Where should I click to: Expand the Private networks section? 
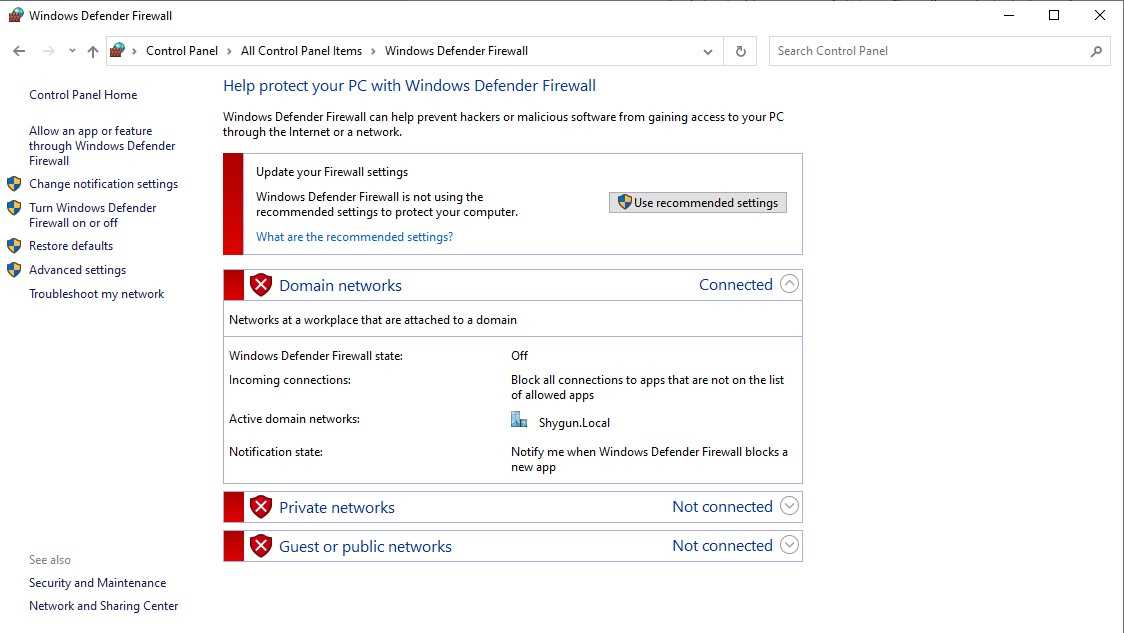click(x=789, y=506)
